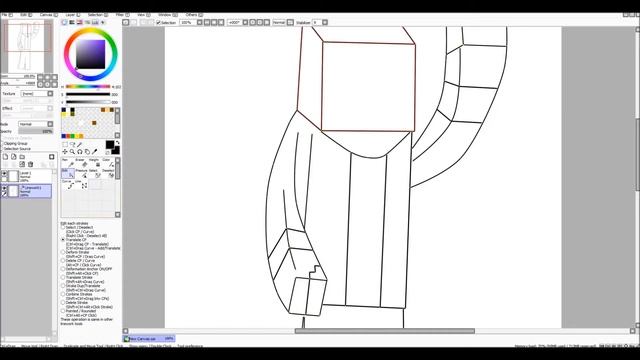This screenshot has height=360, width=640.
Task: Select the linework Edit tool
Action: pyautogui.click(x=68, y=173)
